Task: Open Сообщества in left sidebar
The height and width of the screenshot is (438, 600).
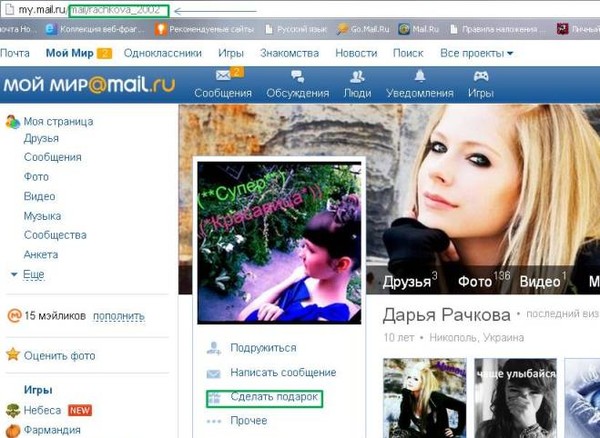Action: 55,235
